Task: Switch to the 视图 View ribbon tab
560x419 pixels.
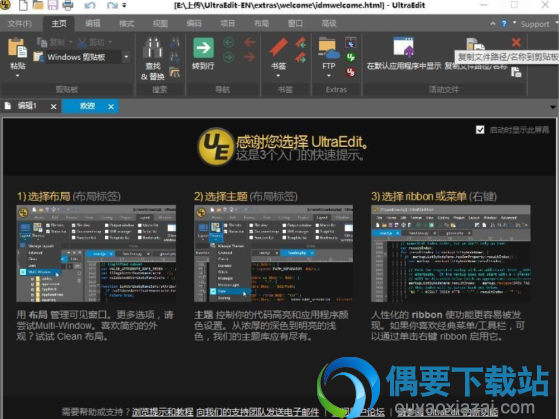Action: tap(160, 24)
